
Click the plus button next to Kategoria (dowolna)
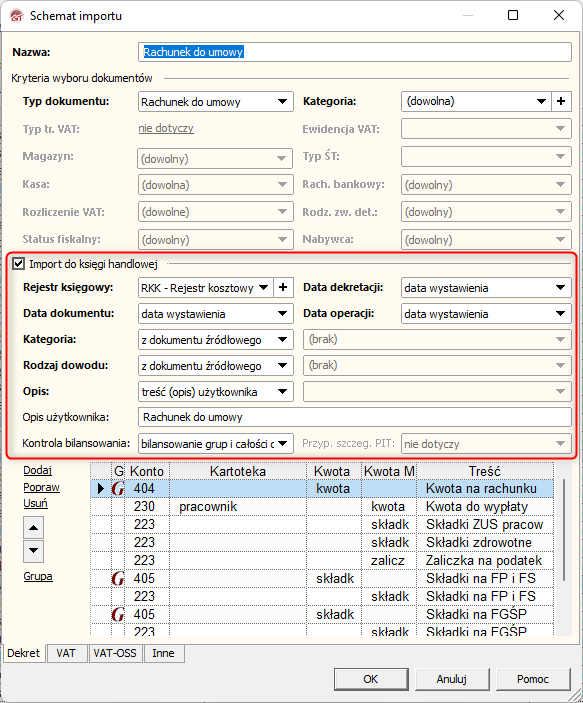pyautogui.click(x=561, y=101)
